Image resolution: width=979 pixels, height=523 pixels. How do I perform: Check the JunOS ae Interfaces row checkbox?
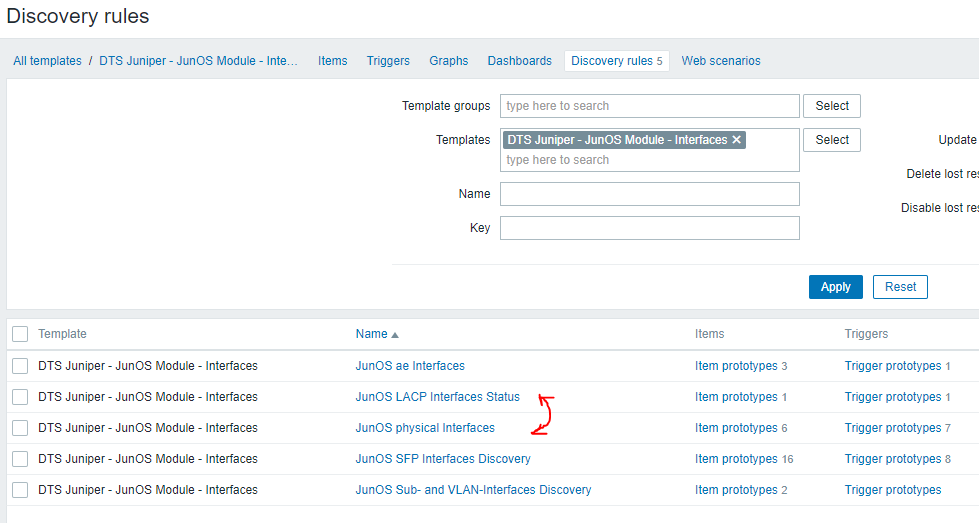tap(20, 366)
